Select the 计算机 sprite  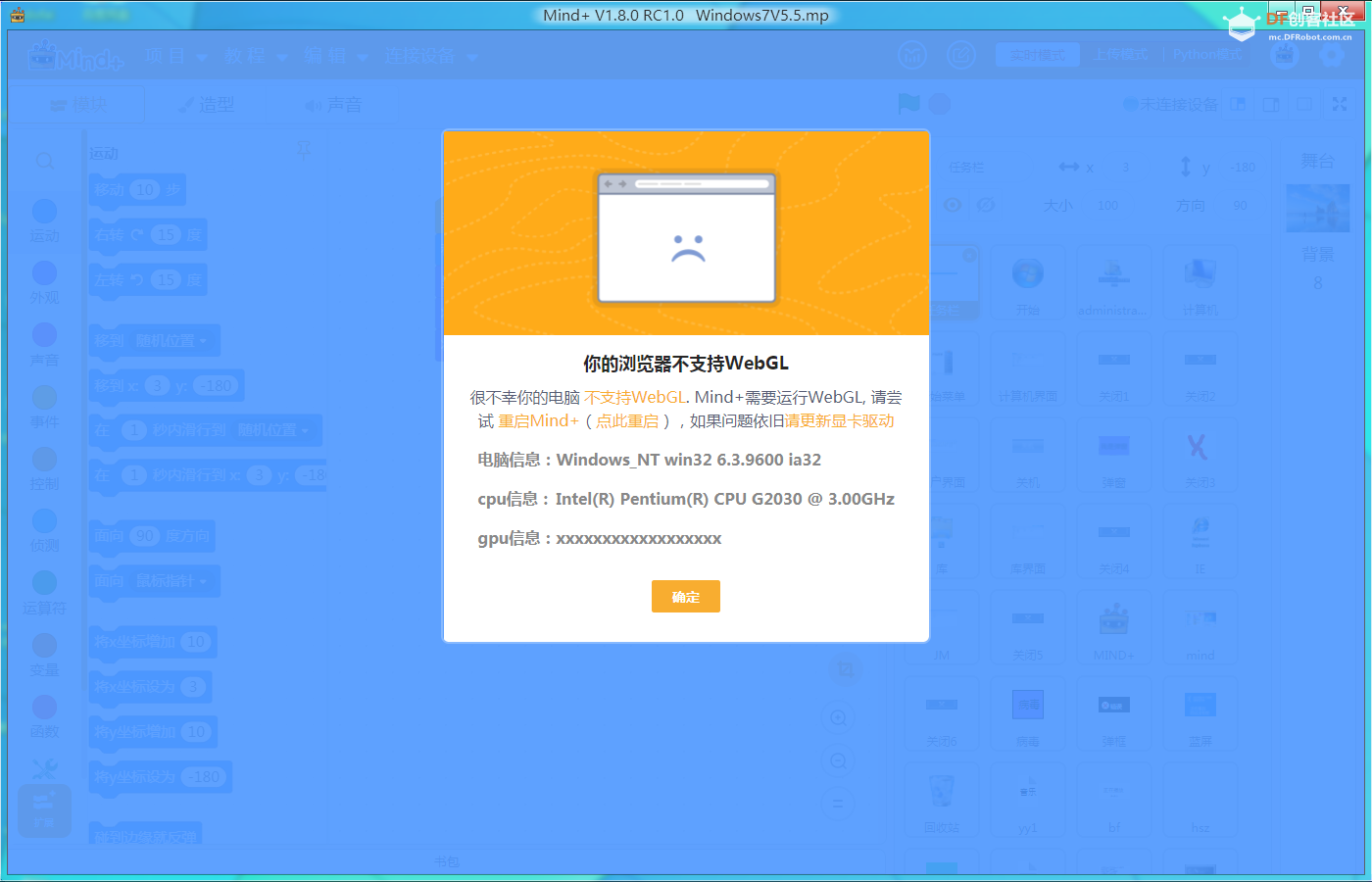(1200, 283)
